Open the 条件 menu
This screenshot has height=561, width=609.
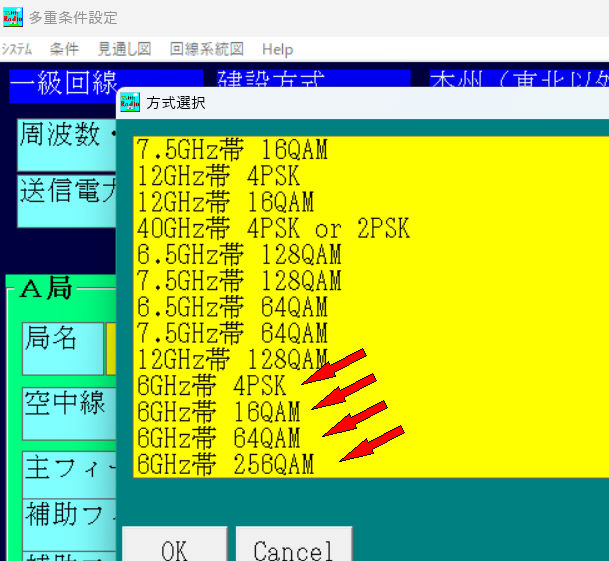65,49
